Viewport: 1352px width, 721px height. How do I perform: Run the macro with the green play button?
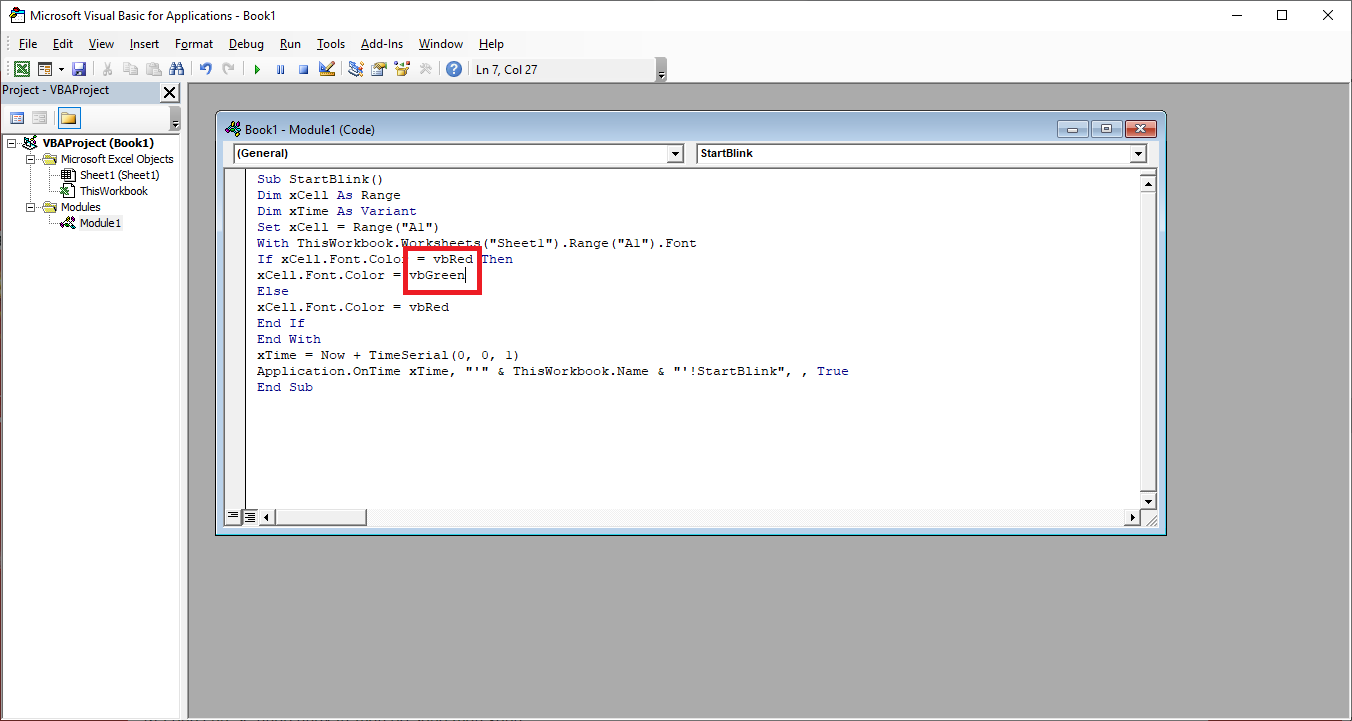(257, 69)
